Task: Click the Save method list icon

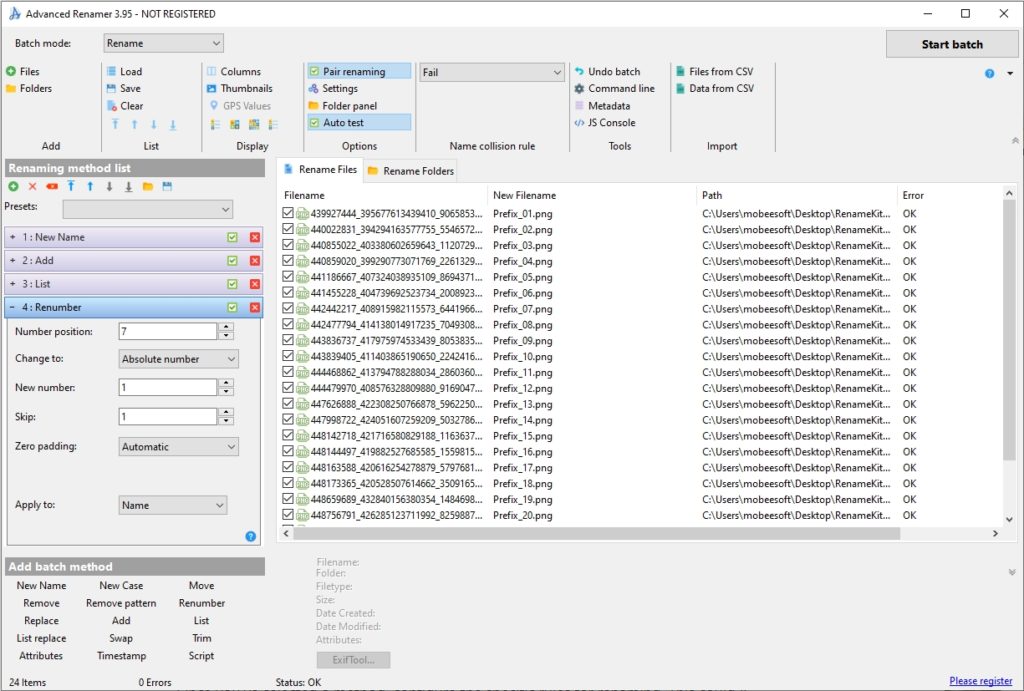Action: (167, 186)
